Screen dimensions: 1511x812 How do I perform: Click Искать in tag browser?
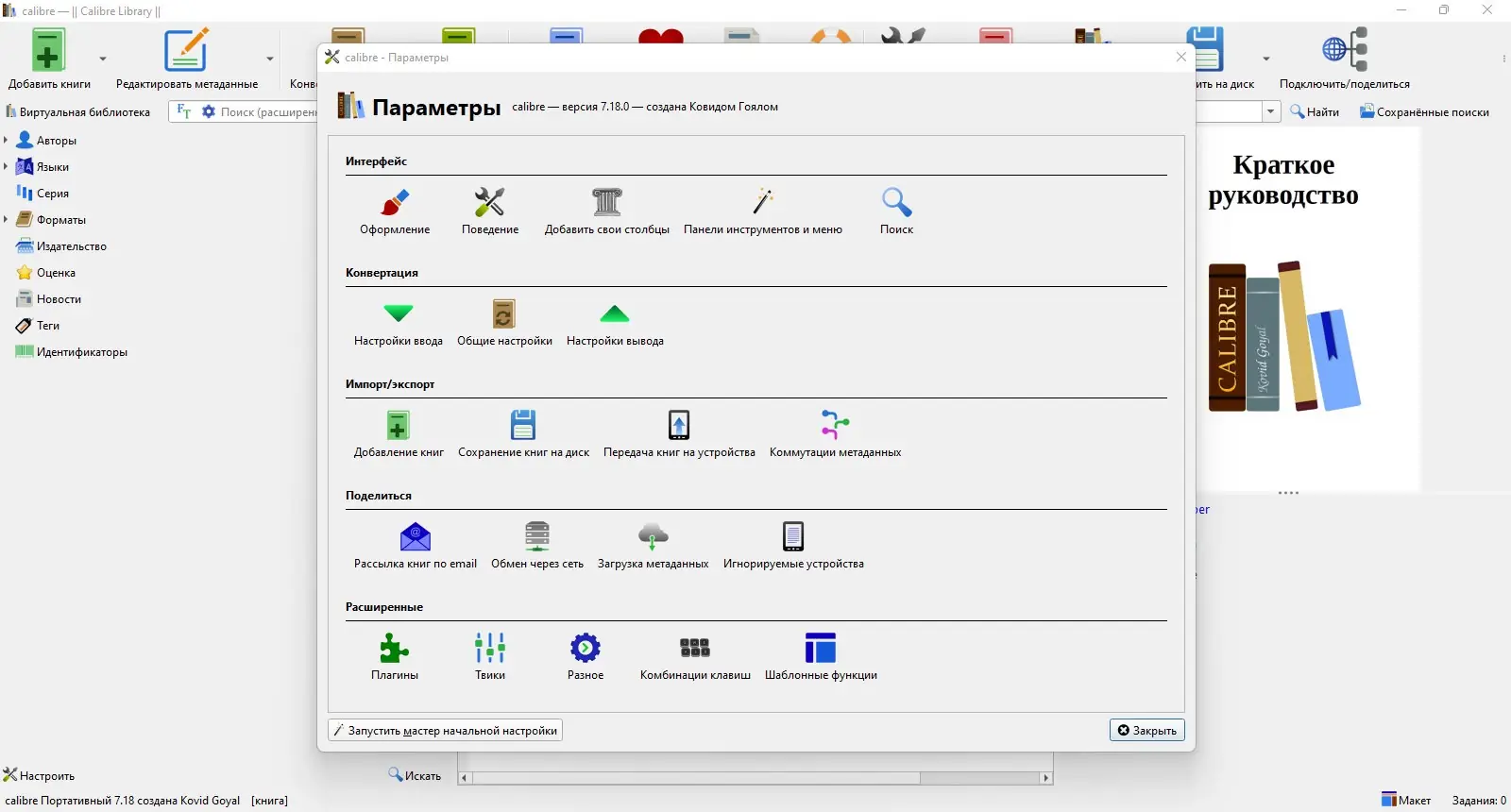coord(415,775)
